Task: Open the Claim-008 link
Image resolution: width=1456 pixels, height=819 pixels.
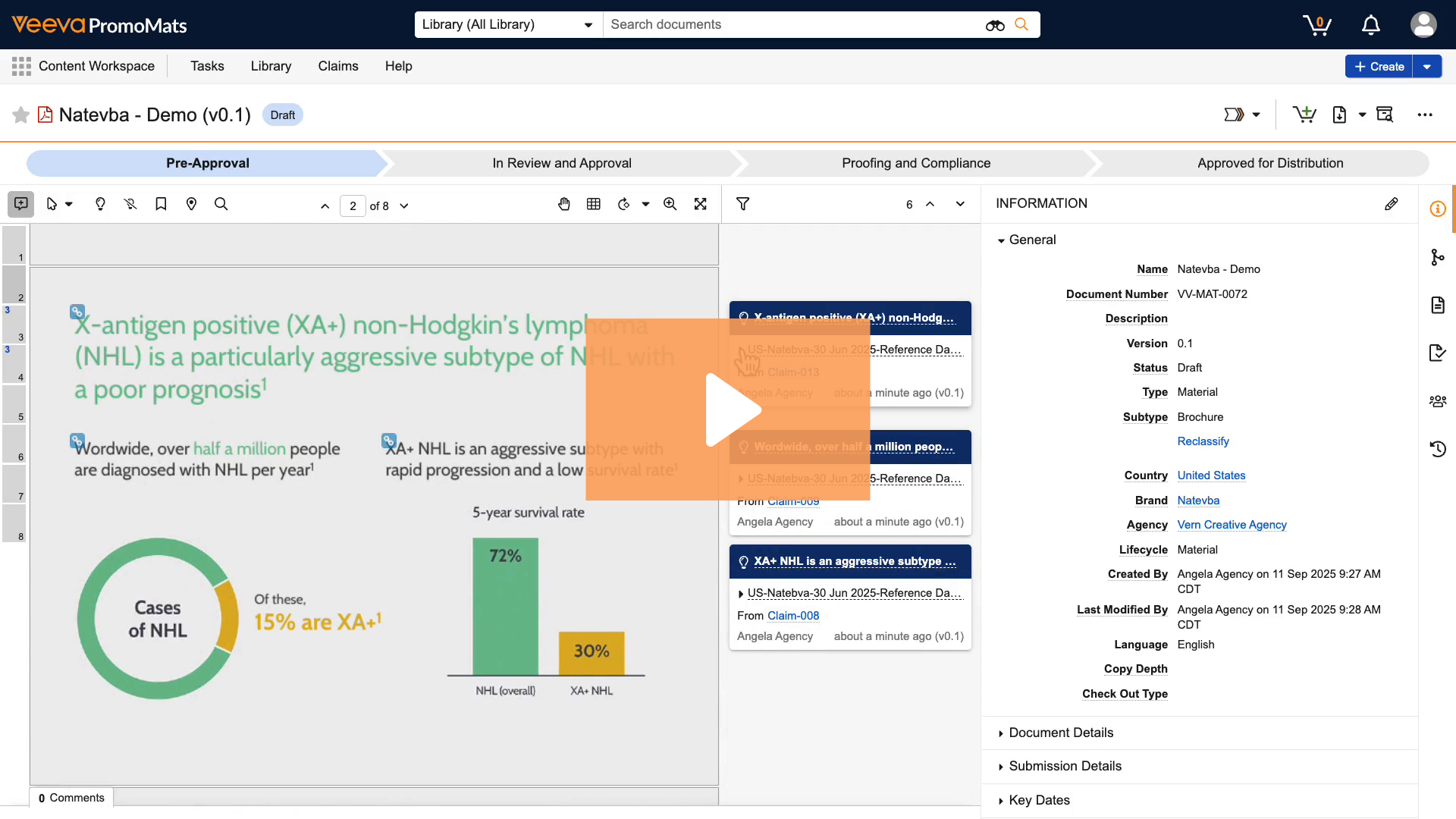Action: pos(793,616)
